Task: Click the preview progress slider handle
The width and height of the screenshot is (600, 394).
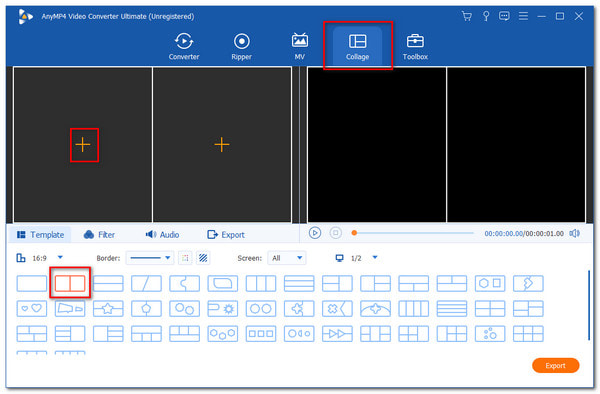Action: [x=354, y=233]
